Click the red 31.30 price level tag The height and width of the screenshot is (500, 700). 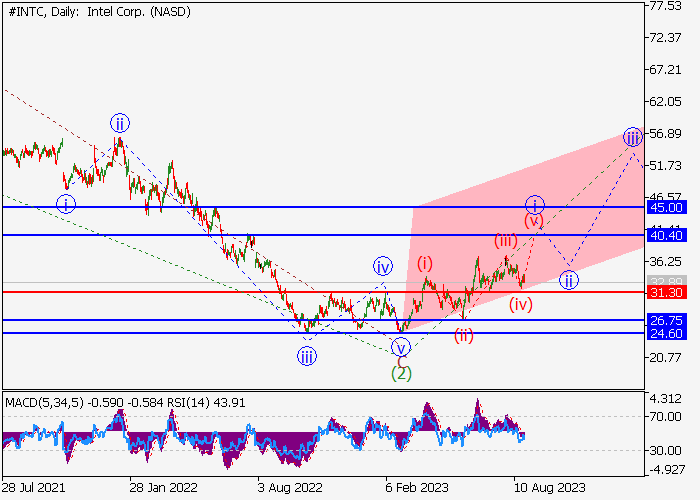point(667,293)
